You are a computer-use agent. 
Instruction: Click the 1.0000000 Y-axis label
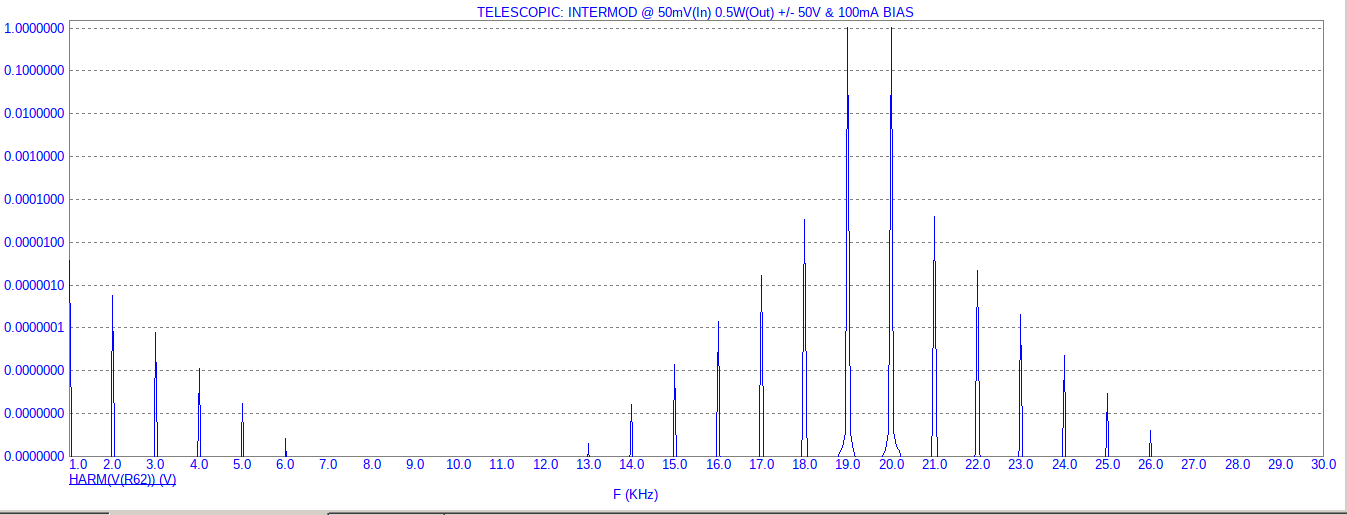[35, 28]
